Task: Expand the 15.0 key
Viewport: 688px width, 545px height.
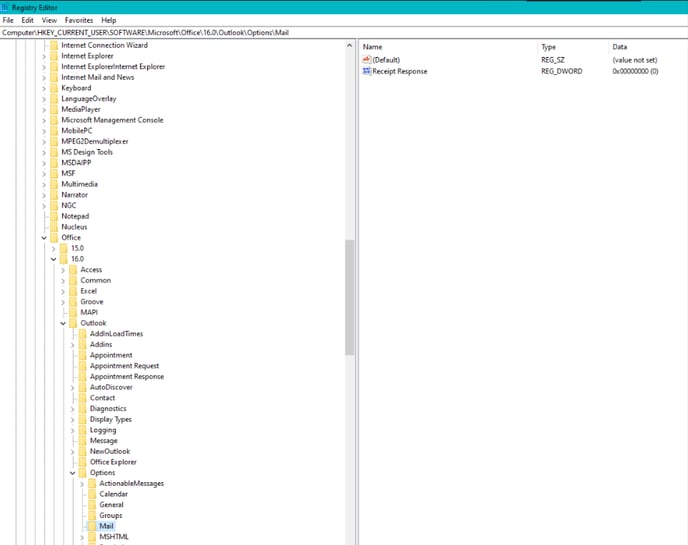Action: 54,249
